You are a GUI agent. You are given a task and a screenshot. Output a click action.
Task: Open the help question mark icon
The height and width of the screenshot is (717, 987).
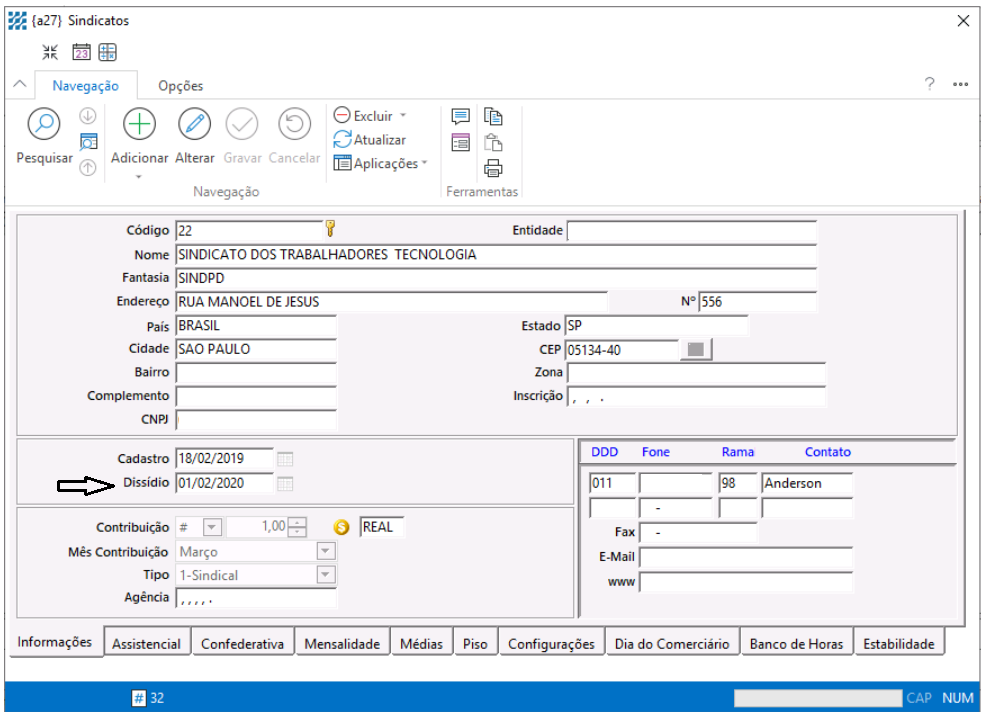pyautogui.click(x=929, y=84)
